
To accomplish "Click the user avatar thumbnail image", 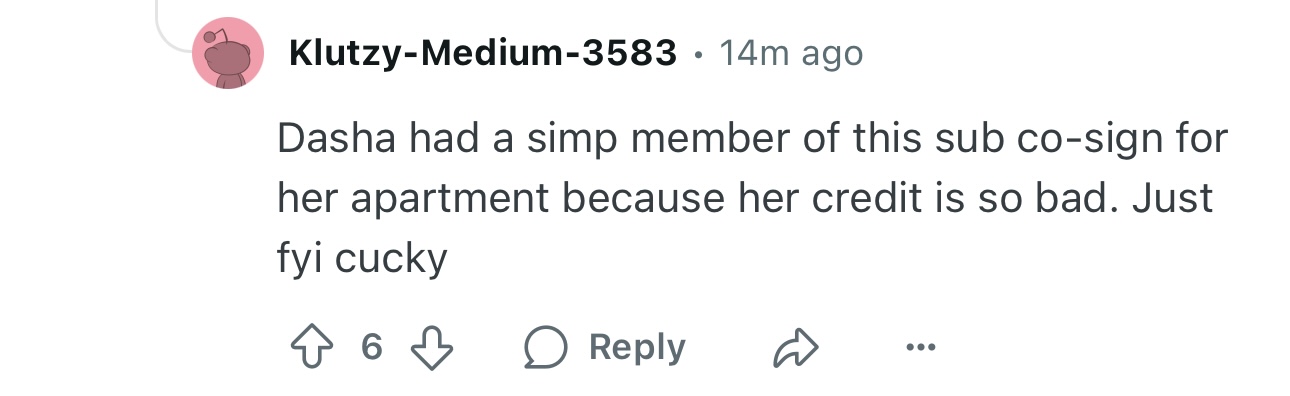I will [228, 53].
